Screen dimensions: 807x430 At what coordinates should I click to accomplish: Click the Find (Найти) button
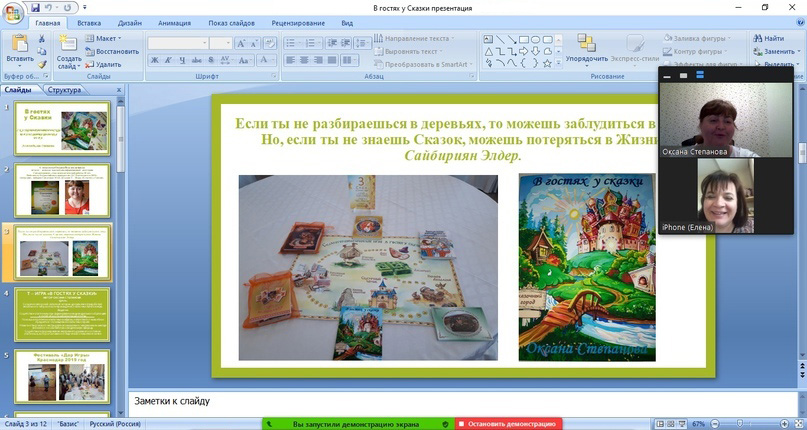coord(769,38)
